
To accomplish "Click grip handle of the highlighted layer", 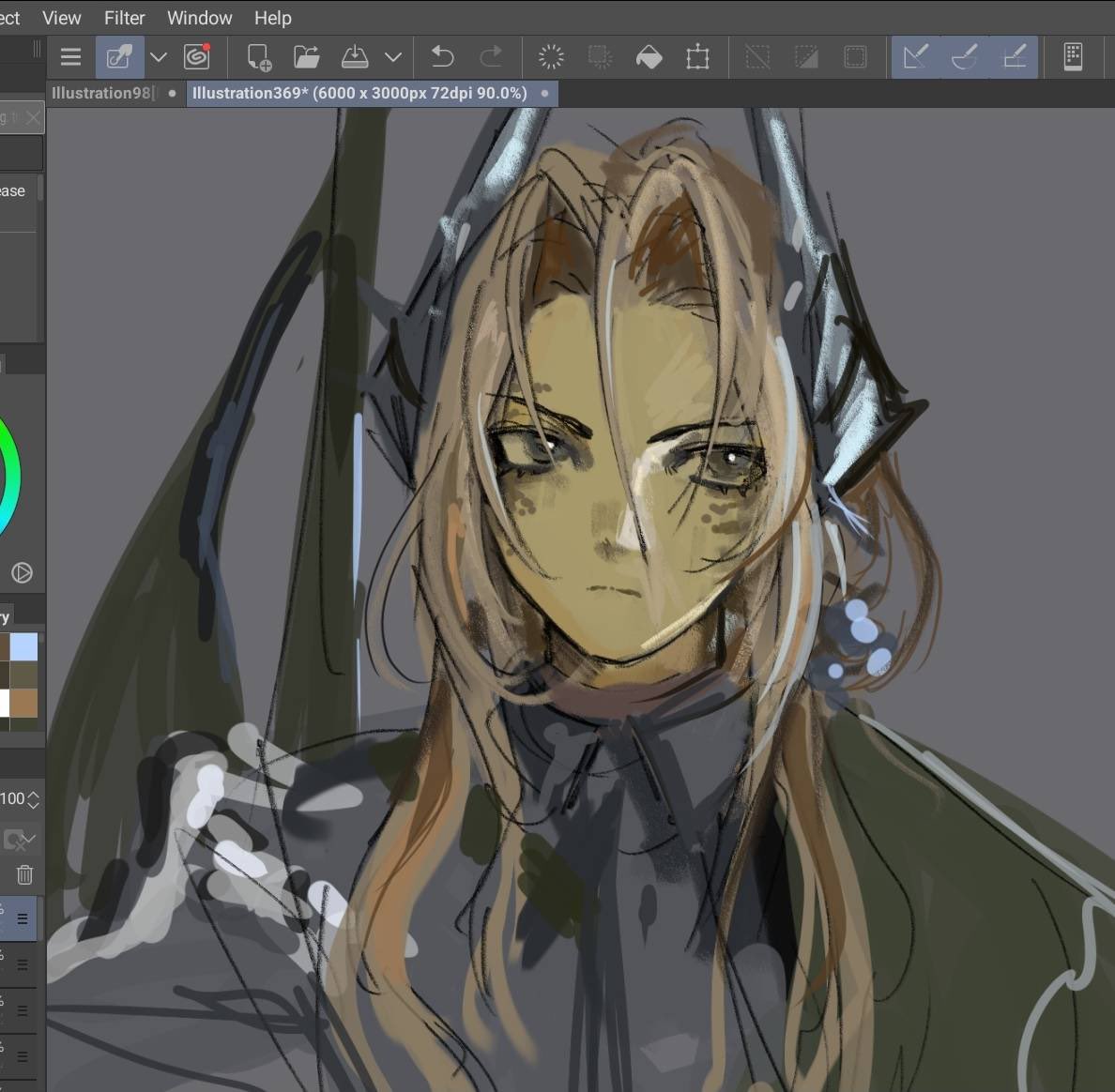I will coord(23,919).
